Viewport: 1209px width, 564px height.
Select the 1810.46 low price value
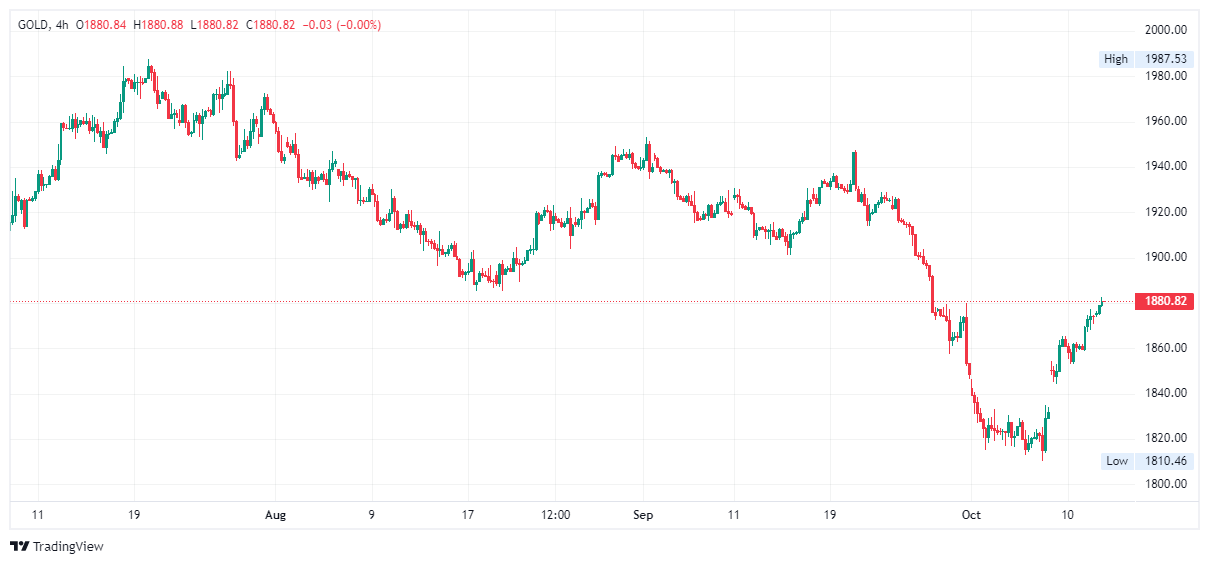(x=1166, y=461)
